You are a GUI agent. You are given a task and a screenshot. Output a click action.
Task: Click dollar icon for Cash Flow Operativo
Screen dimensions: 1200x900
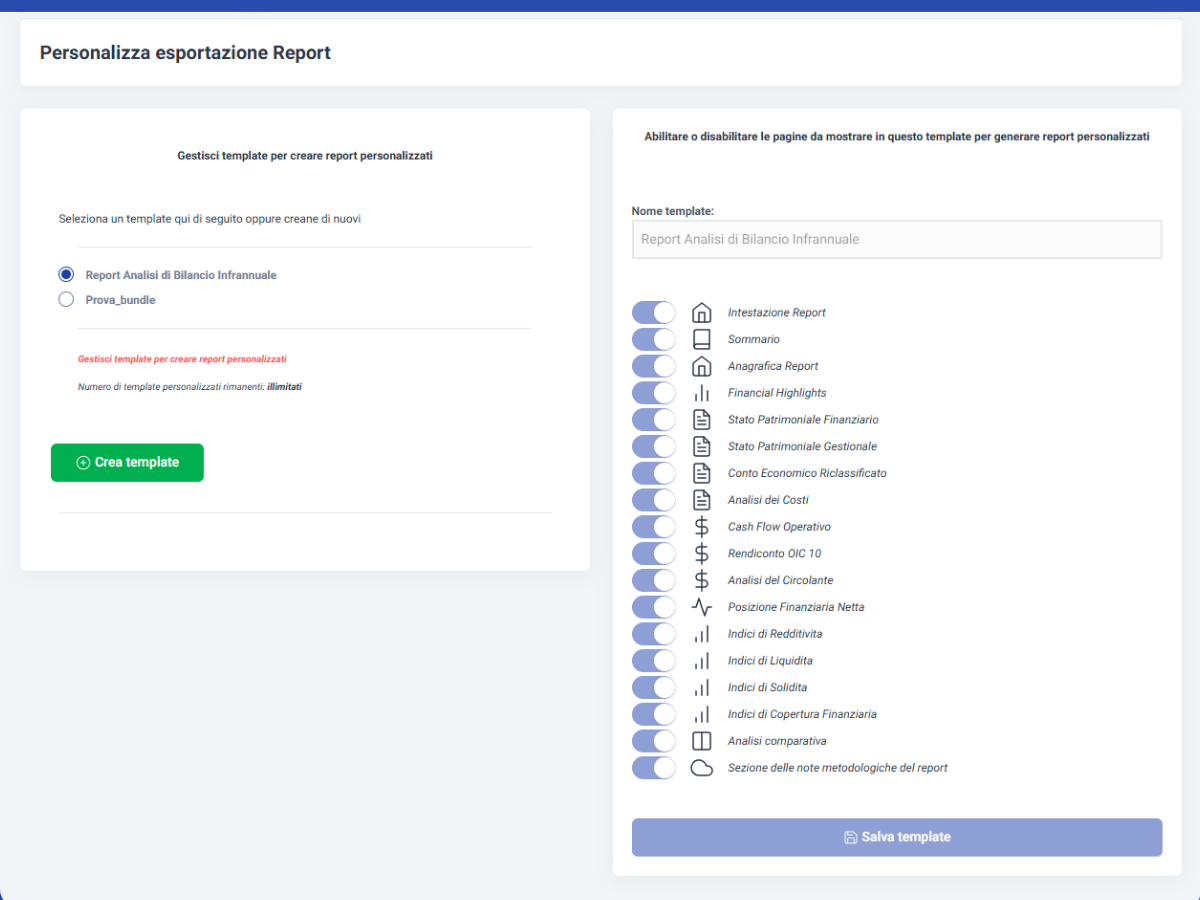coord(702,527)
